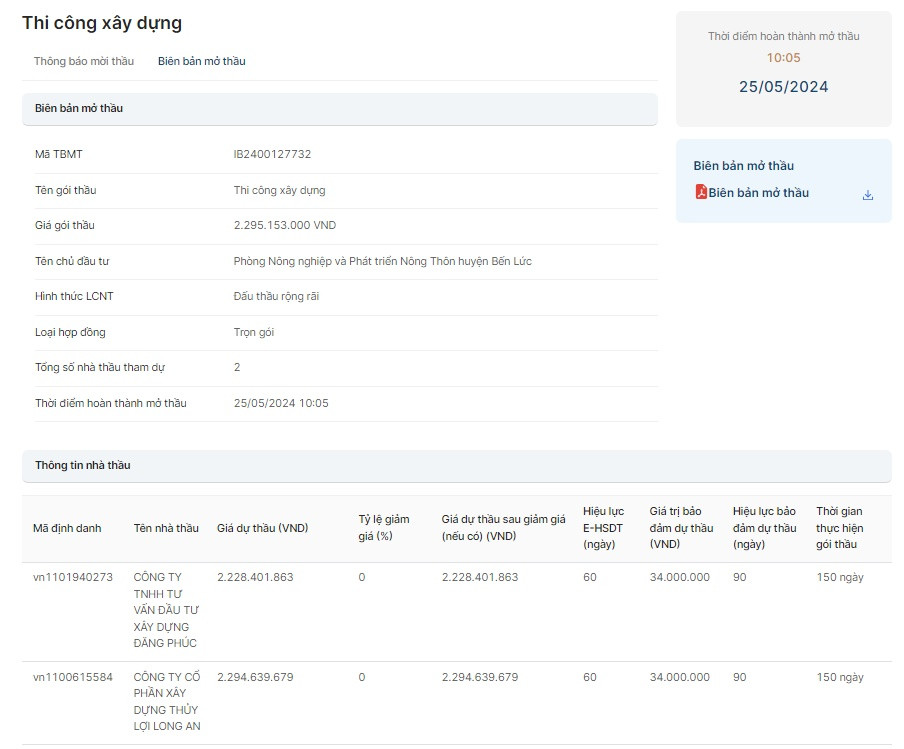The height and width of the screenshot is (749, 904).
Task: Click bidder ID vn1100615584
Action: pos(73,677)
